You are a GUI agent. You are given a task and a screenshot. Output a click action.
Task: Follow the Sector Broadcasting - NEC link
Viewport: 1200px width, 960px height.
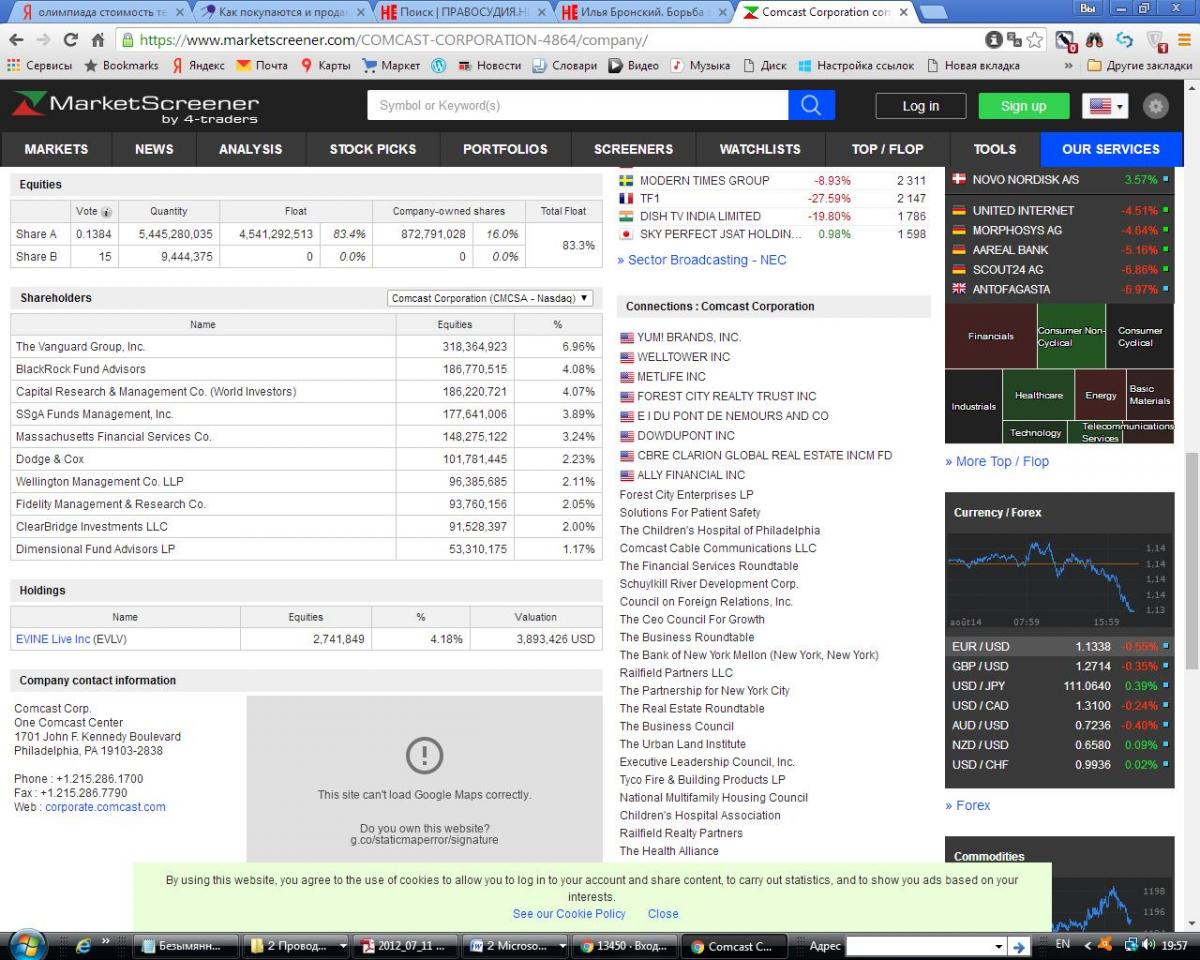(702, 260)
